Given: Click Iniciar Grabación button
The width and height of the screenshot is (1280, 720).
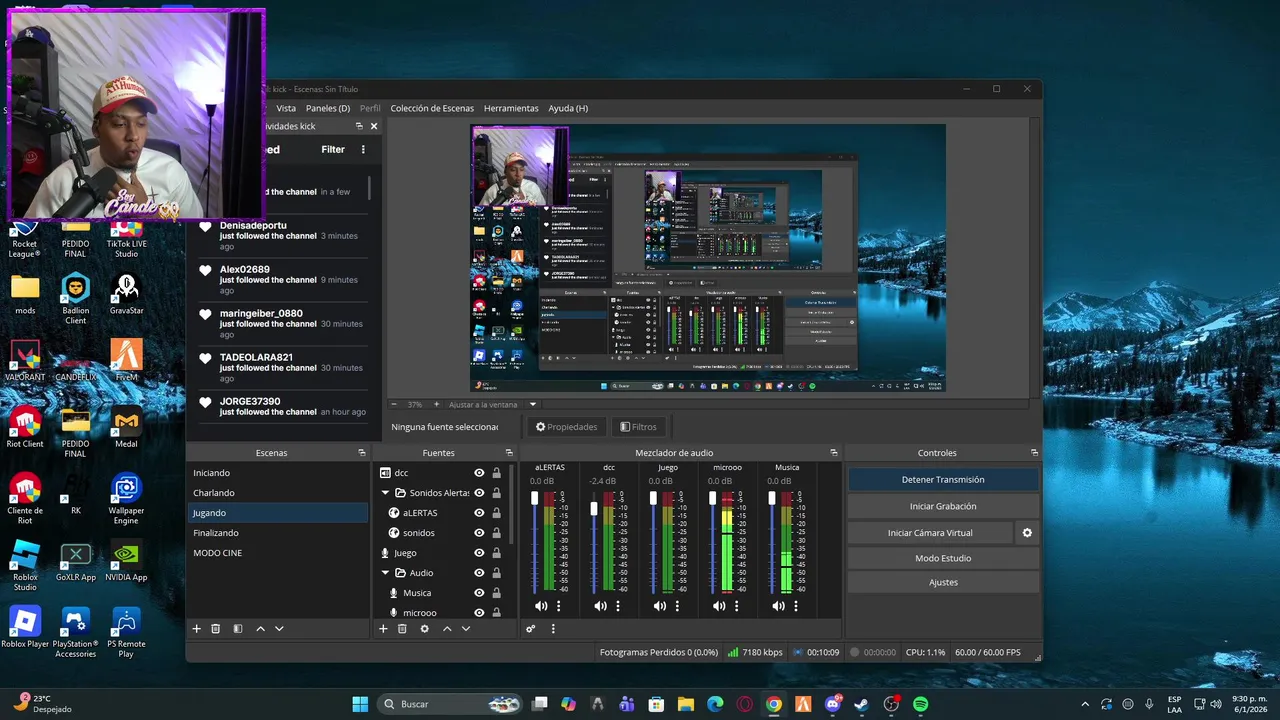Looking at the screenshot, I should [x=943, y=506].
